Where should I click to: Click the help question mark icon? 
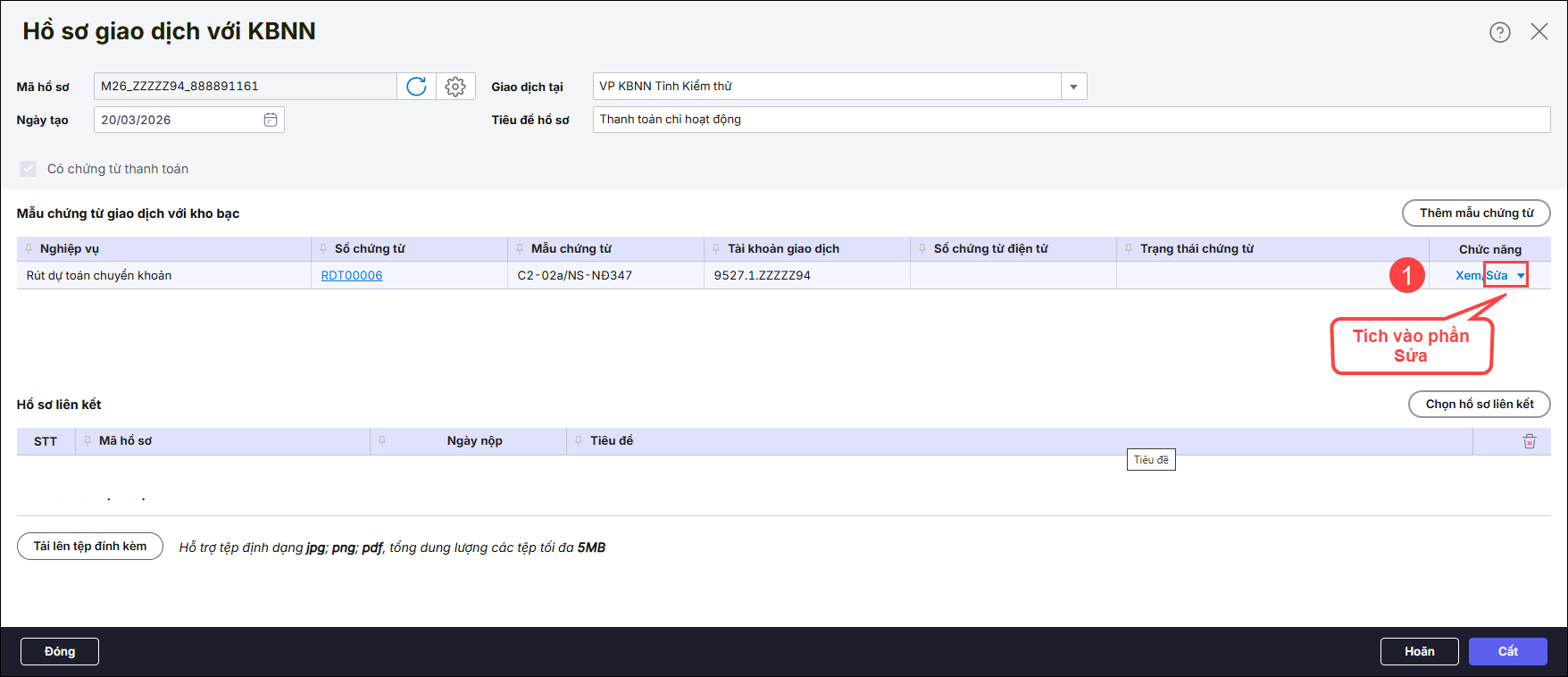(x=1499, y=32)
